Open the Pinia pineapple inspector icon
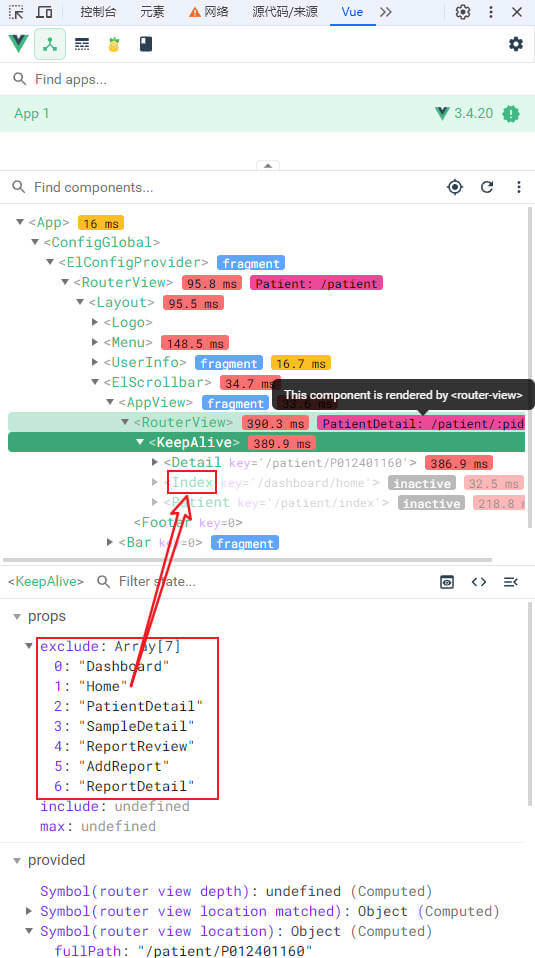The image size is (535, 958). click(114, 44)
